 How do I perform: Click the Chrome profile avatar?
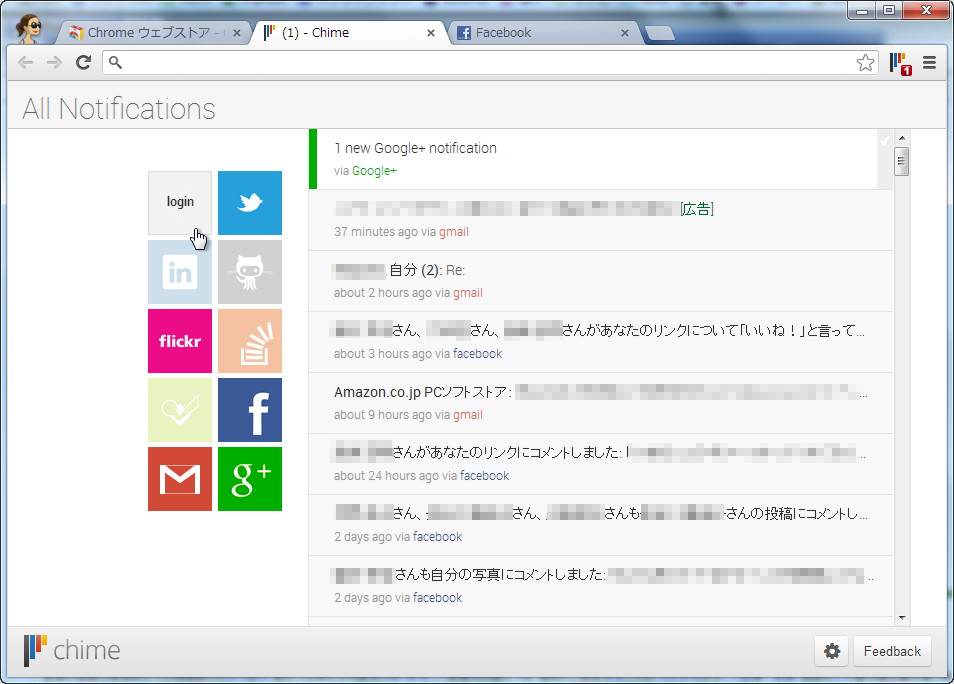coord(29,29)
